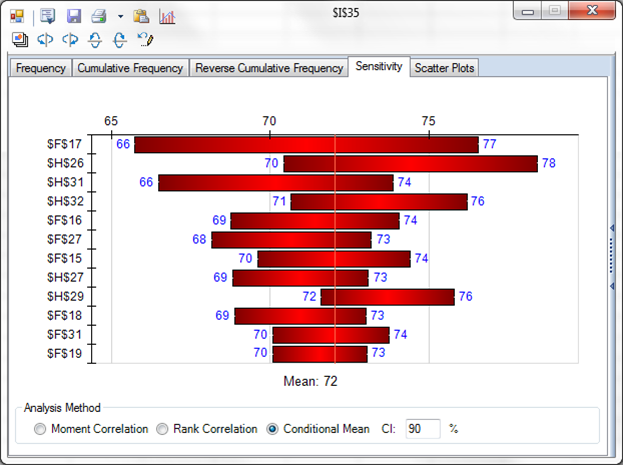Click the $H$27 axis label
This screenshot has height=465, width=623.
point(65,277)
